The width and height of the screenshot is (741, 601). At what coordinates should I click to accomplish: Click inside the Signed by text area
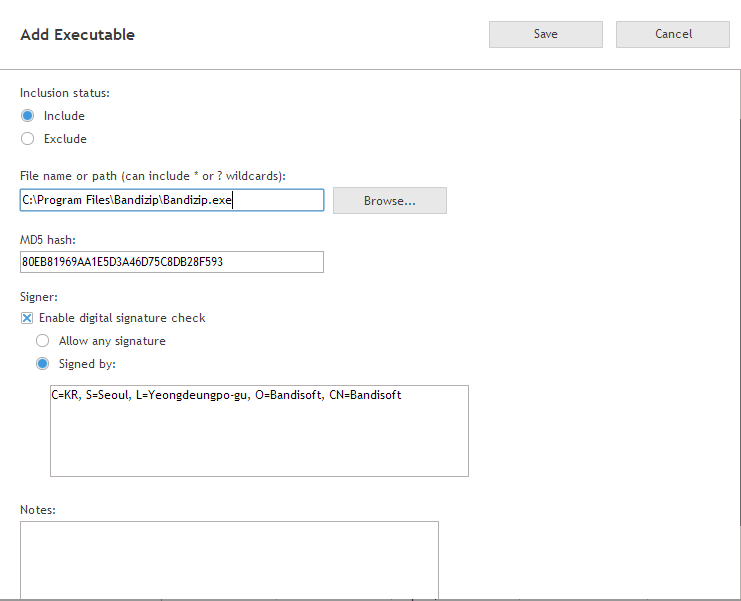(259, 440)
